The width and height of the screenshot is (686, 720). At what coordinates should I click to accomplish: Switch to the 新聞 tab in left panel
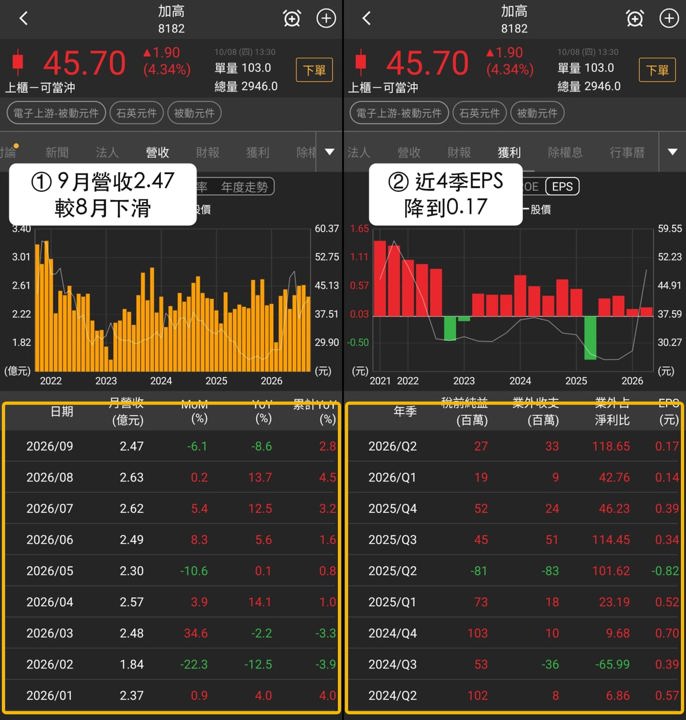(57, 152)
